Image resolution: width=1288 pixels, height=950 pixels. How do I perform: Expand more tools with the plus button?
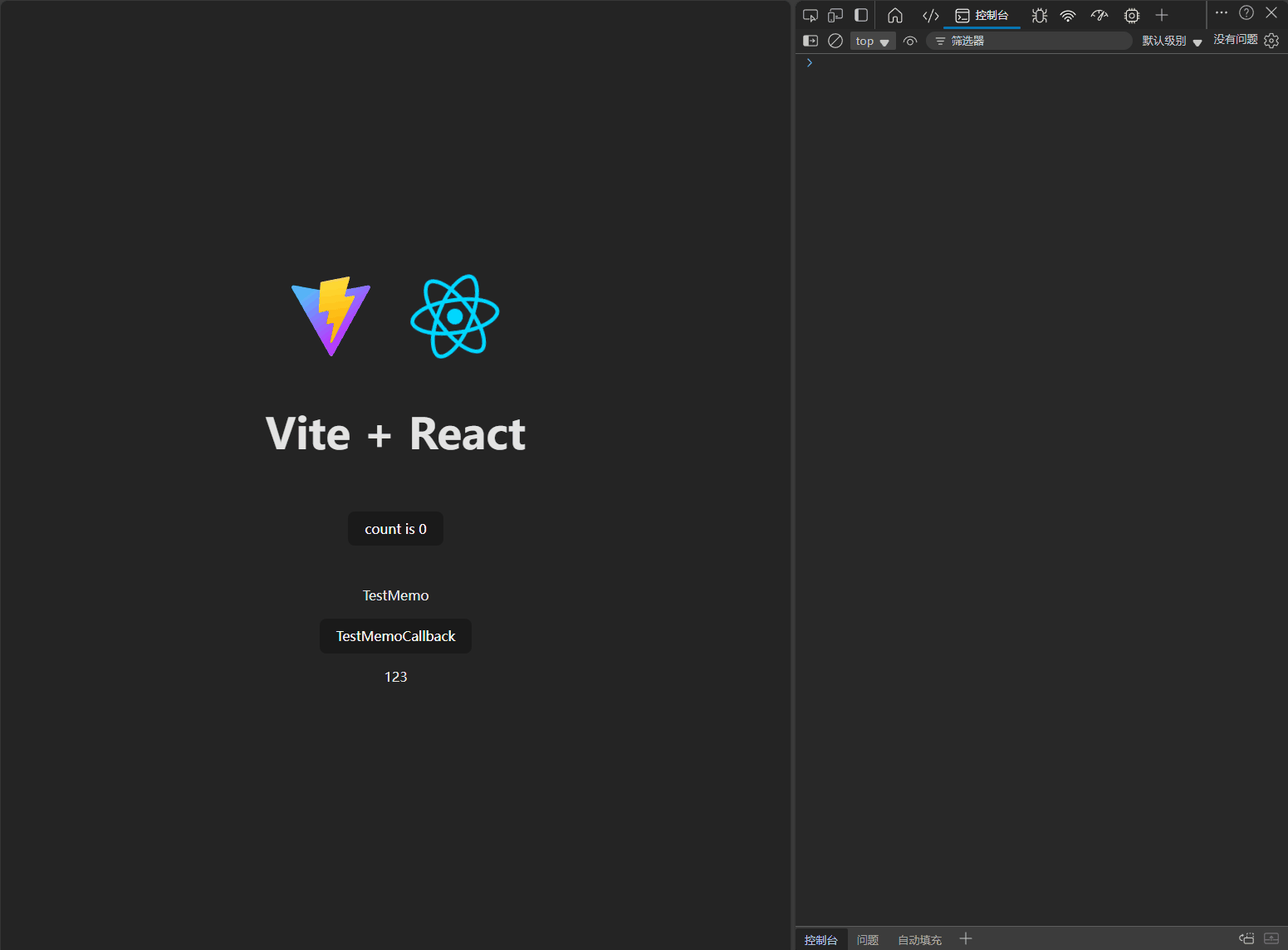coord(1162,15)
